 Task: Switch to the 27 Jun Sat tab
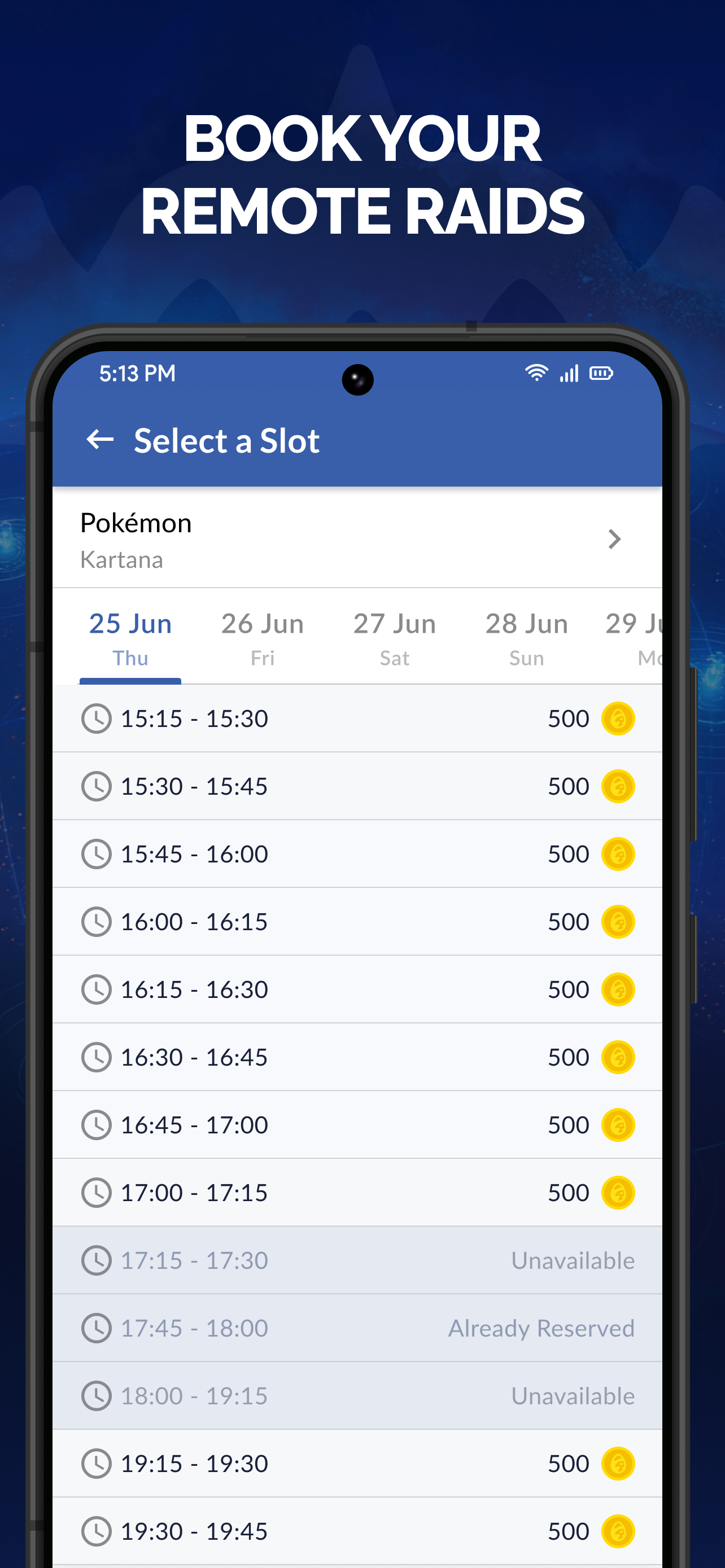395,638
